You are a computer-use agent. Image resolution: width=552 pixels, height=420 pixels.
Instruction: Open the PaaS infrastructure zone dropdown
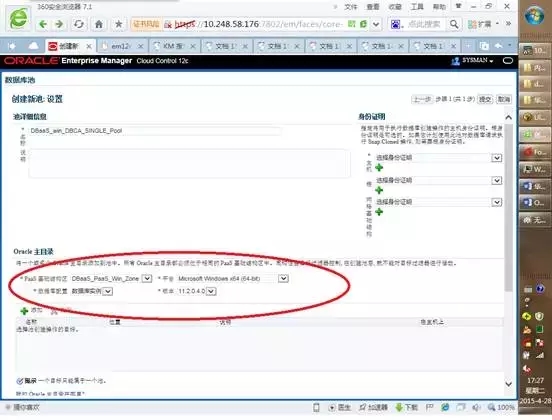click(x=147, y=278)
